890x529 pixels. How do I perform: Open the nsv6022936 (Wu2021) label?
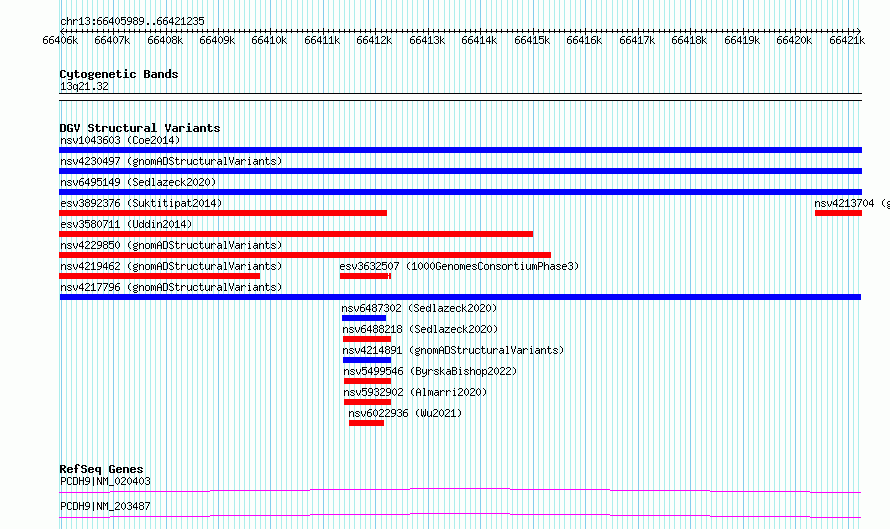405,413
